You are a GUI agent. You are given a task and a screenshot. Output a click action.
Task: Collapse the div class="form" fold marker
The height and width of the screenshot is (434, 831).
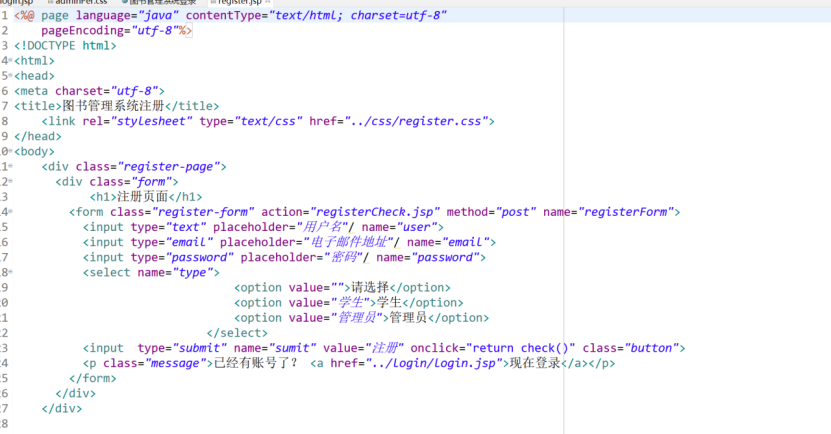coord(11,181)
